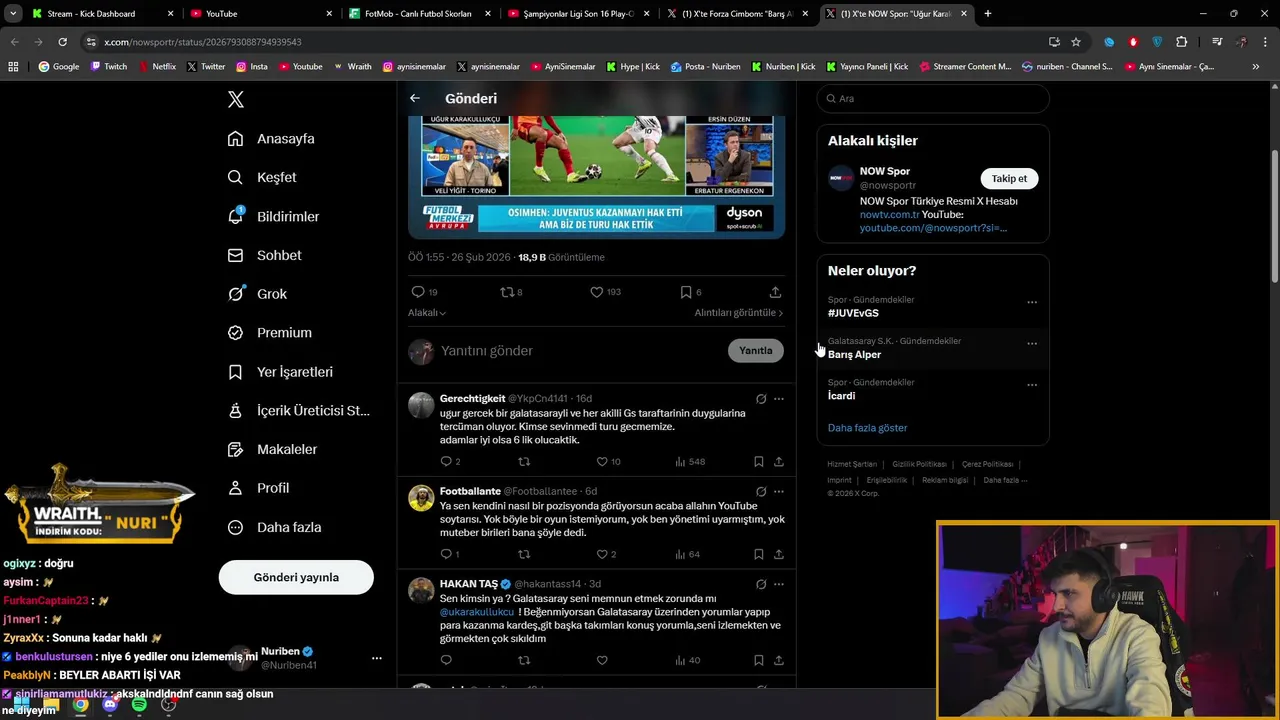Open Profil in the sidebar
The image size is (1280, 720).
click(x=258, y=488)
